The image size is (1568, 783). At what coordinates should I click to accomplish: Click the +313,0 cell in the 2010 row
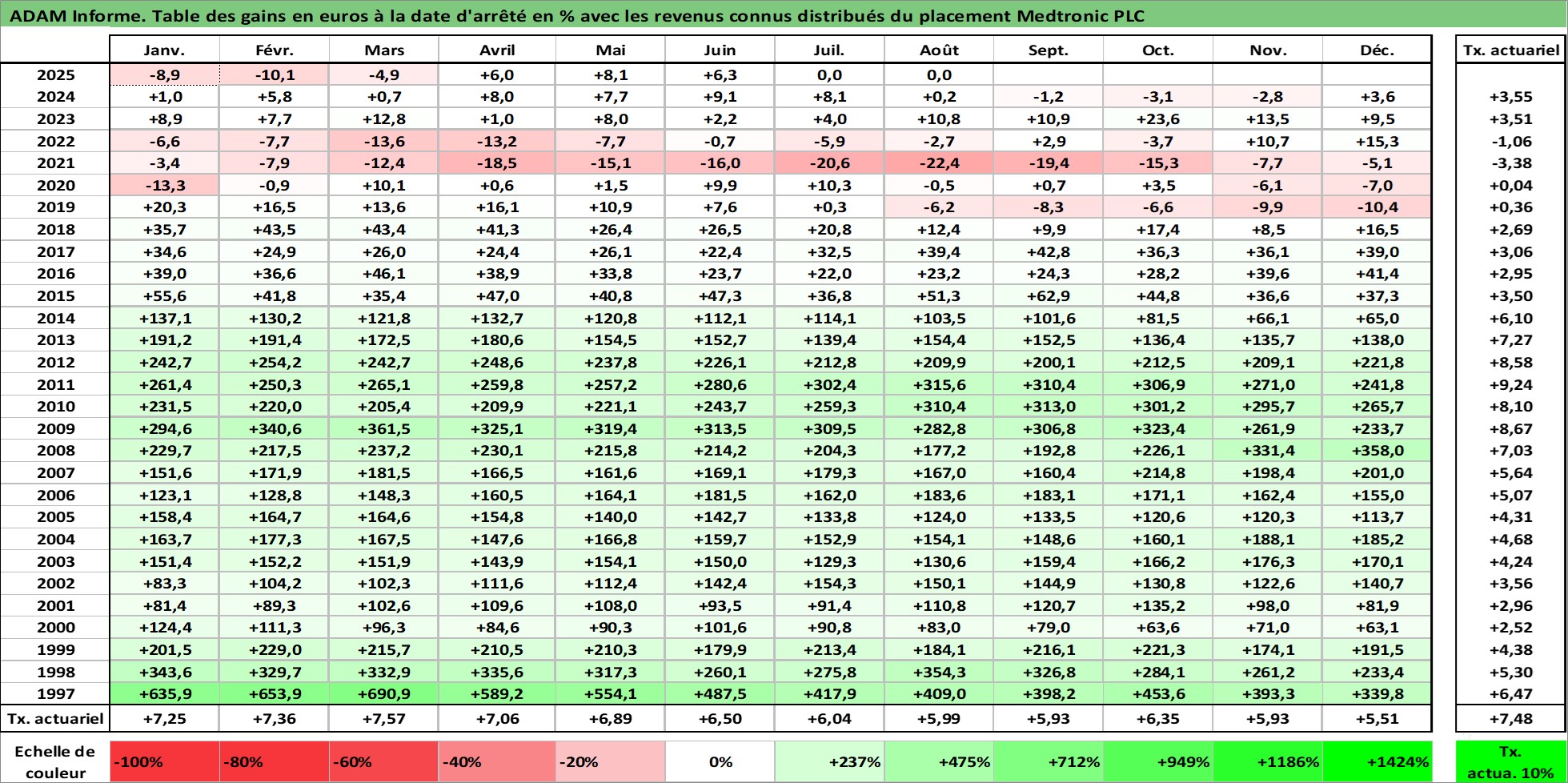point(1048,407)
